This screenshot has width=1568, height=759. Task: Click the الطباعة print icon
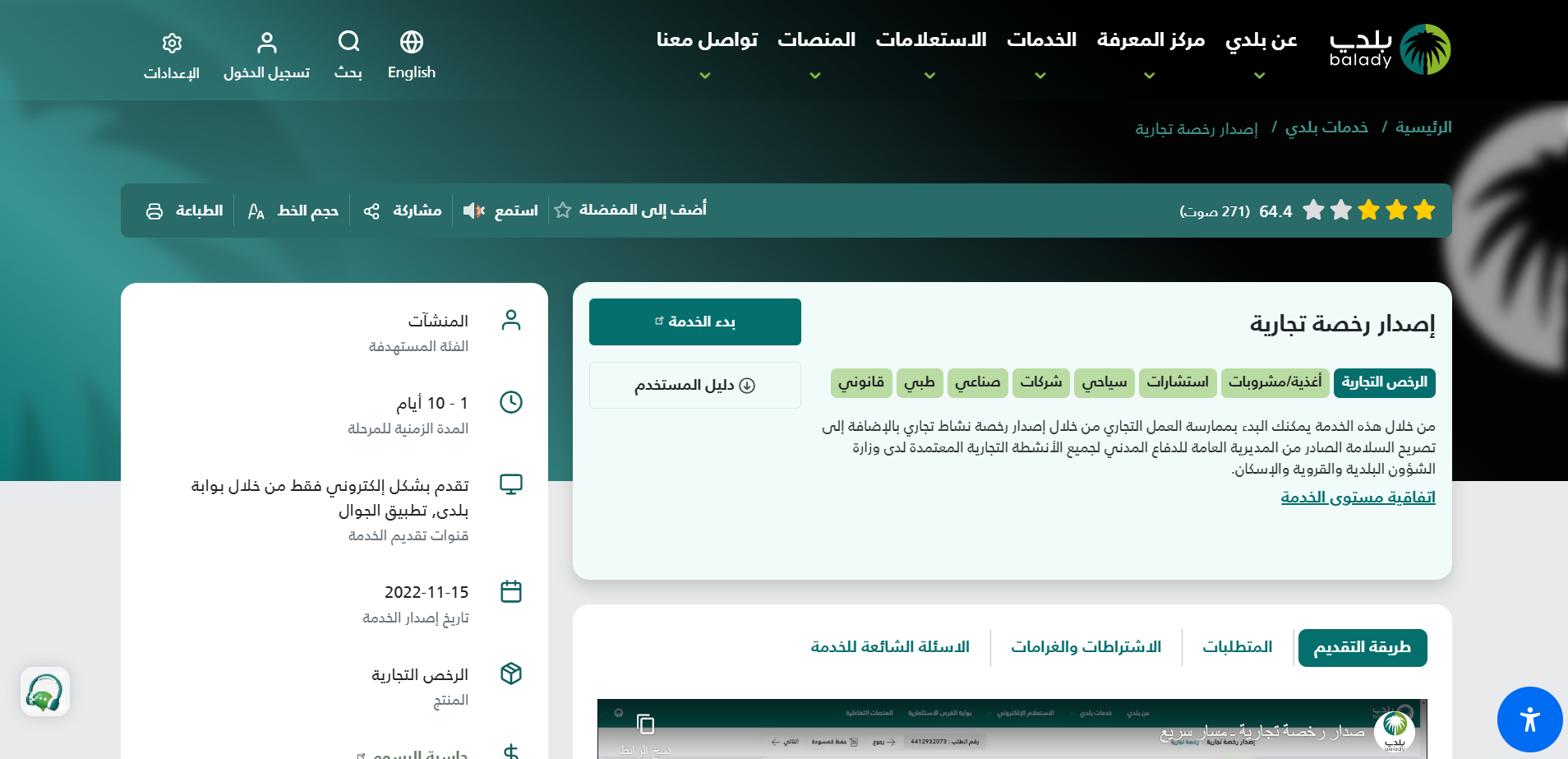pos(154,211)
